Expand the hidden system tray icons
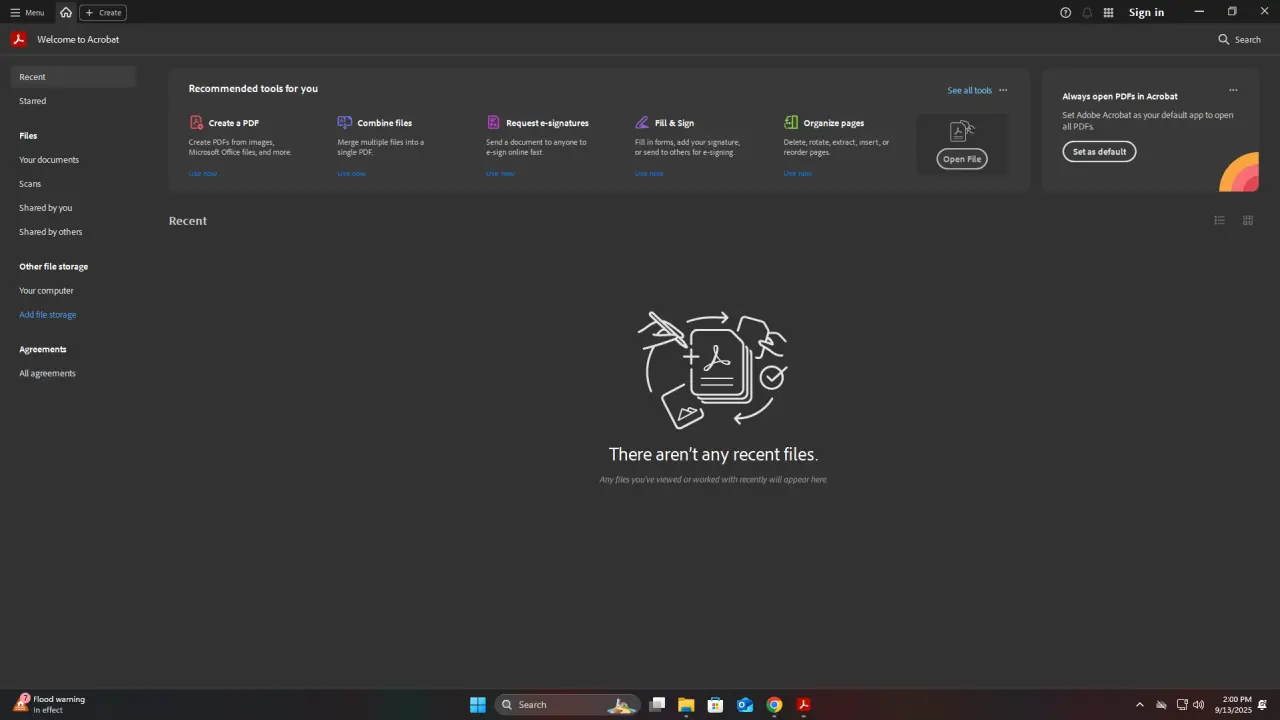This screenshot has width=1280, height=720. click(1139, 705)
